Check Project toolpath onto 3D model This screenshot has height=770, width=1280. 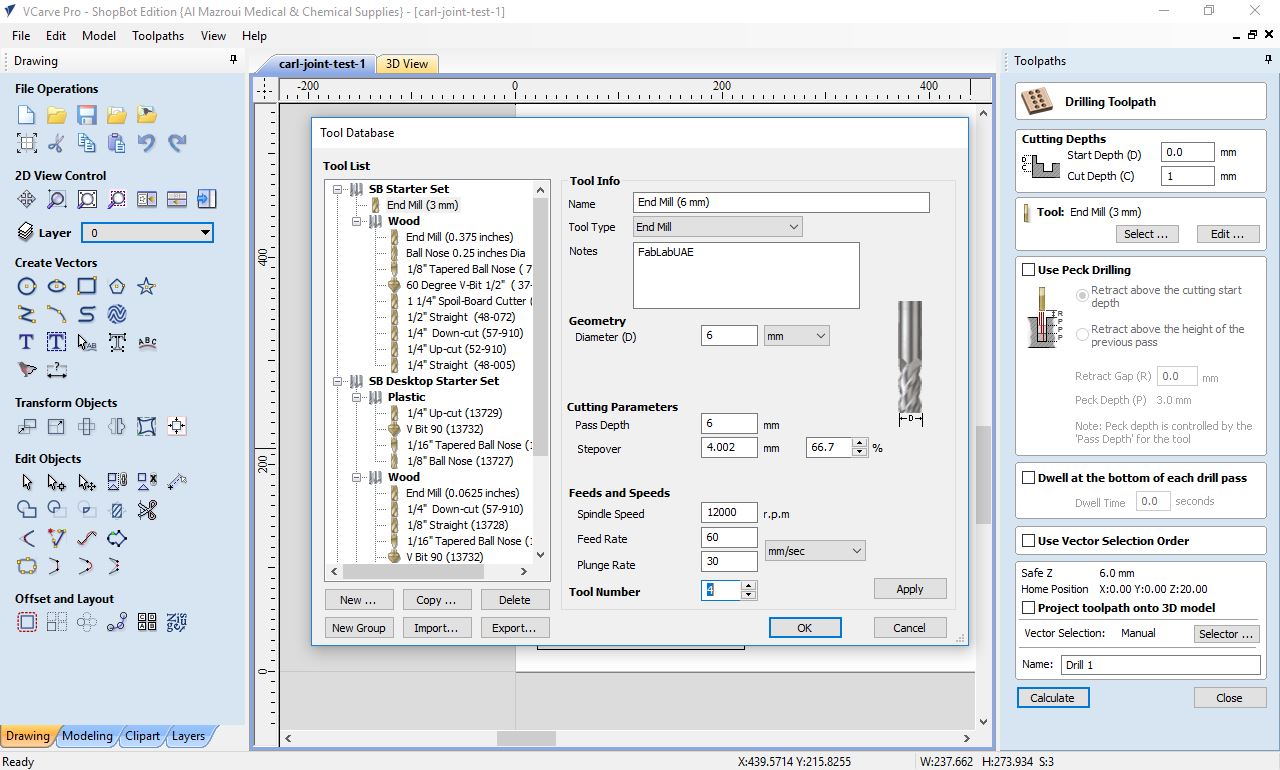tap(1028, 608)
